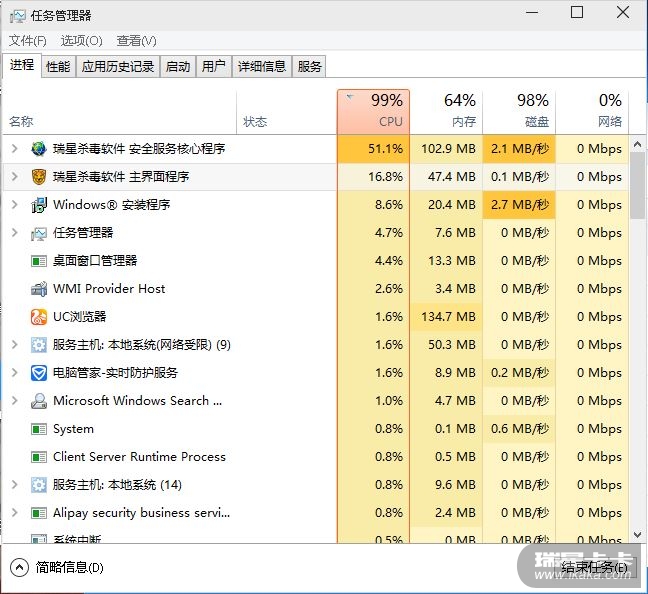Select the 51.1% CPU cell
Viewport: 648px width, 594px height.
coord(373,149)
